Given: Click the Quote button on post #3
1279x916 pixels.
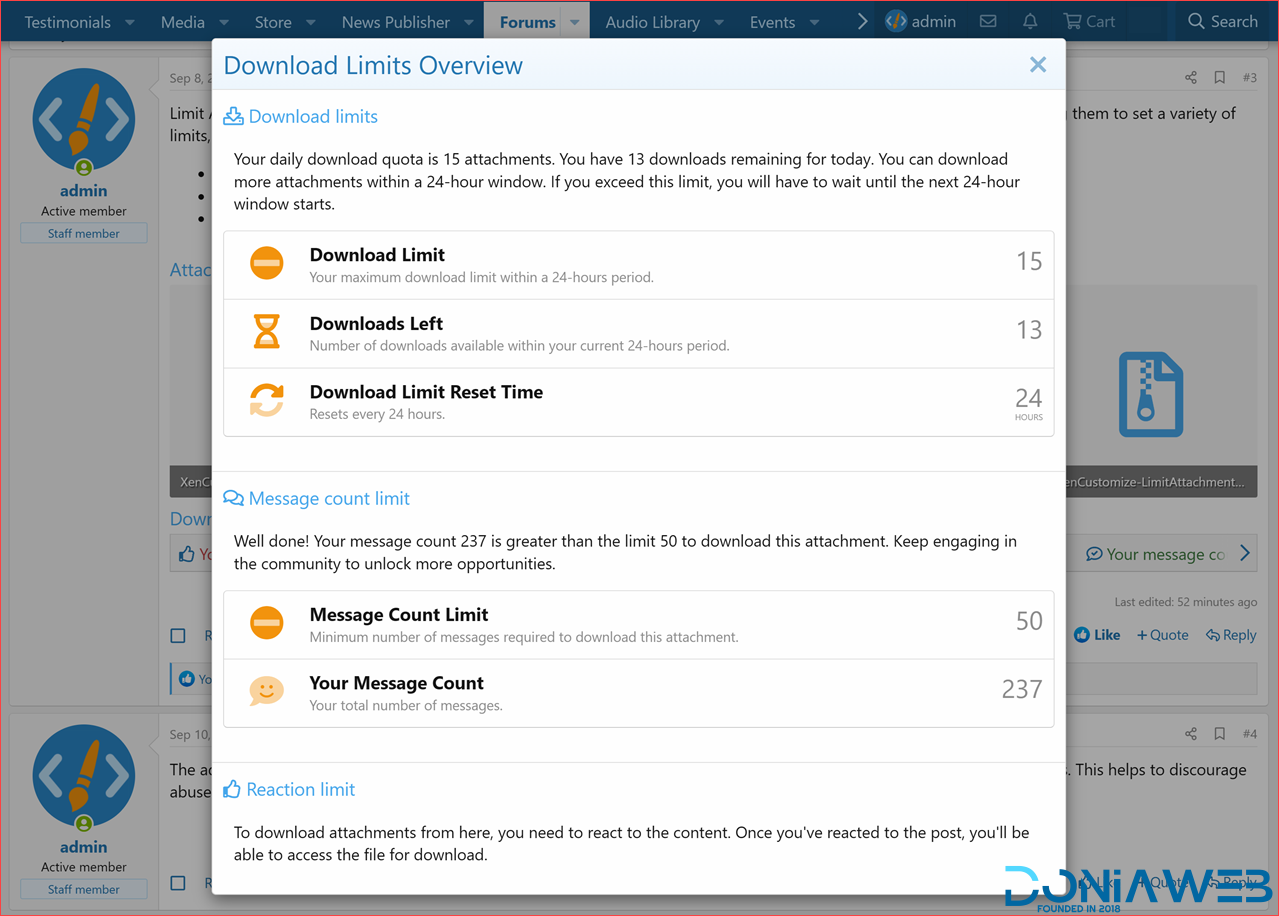Looking at the screenshot, I should (1162, 635).
